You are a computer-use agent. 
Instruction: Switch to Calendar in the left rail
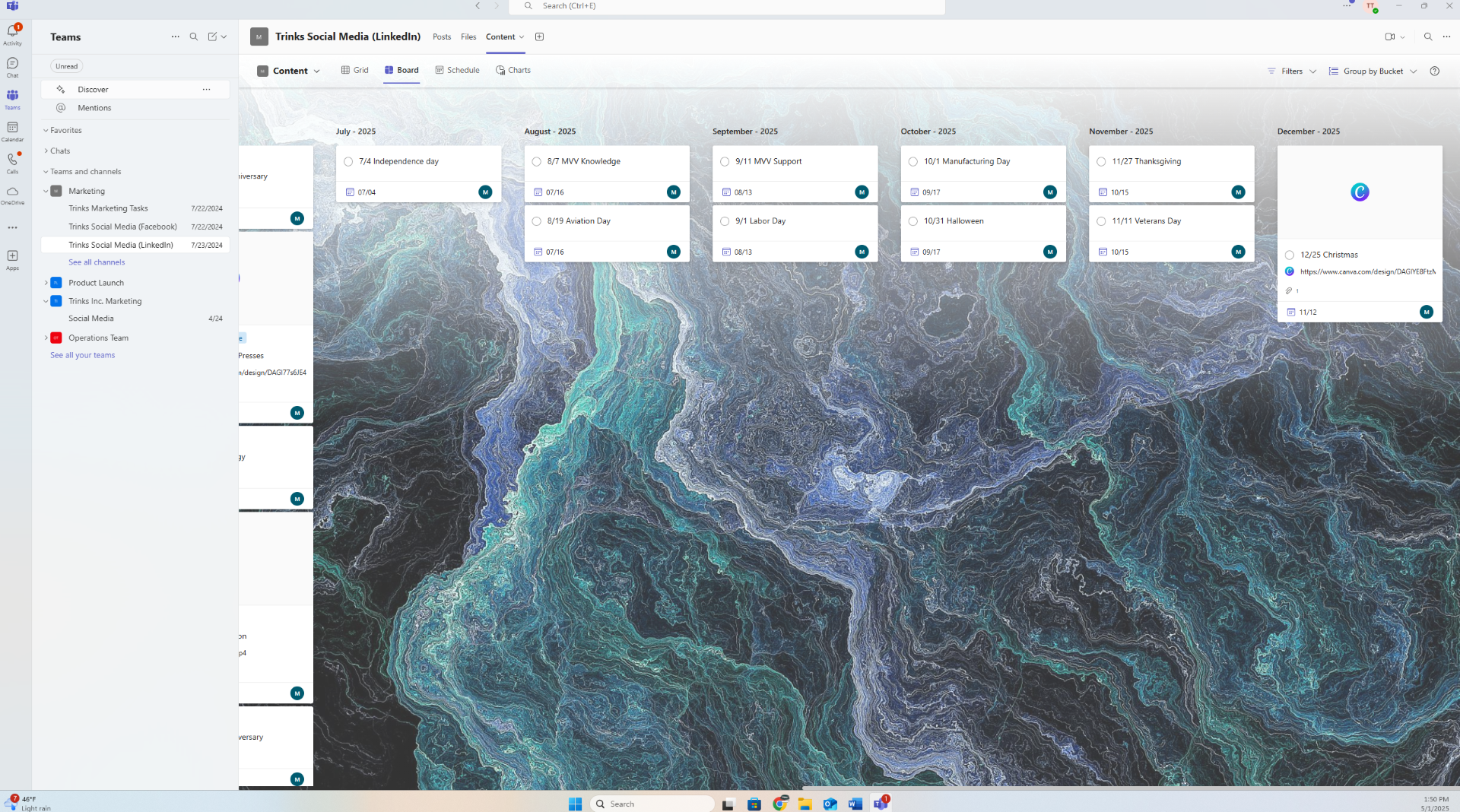click(12, 129)
